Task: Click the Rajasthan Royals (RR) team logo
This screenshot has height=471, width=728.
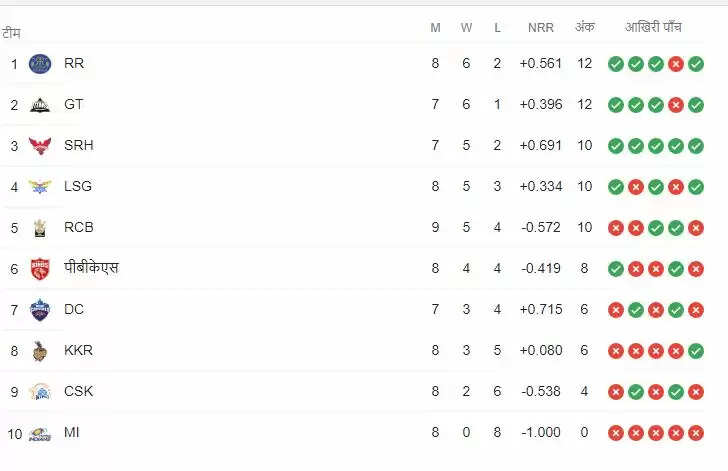Action: coord(40,64)
